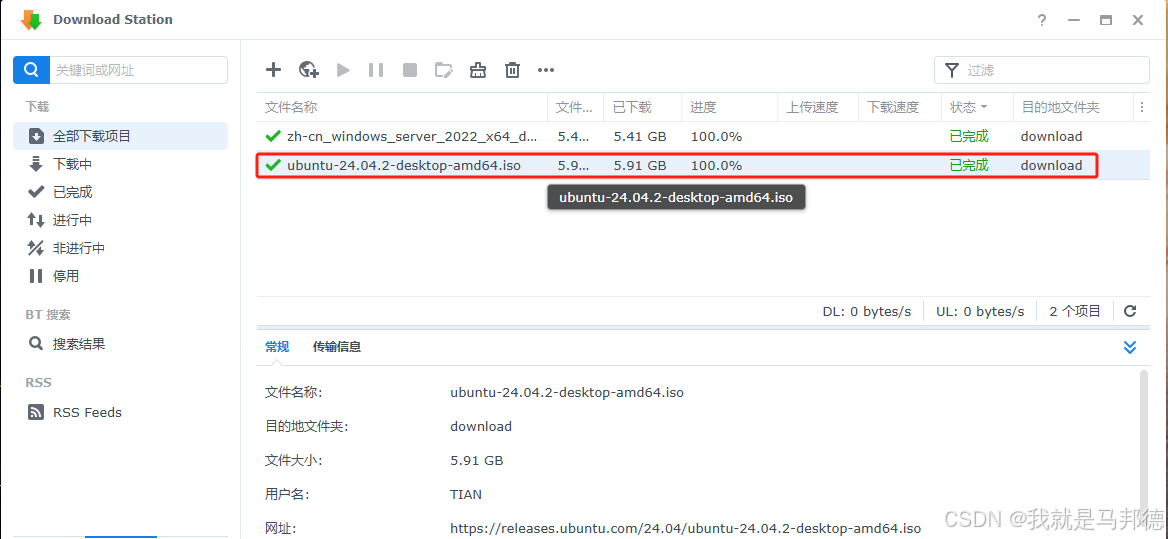1168x539 pixels.
Task: Click the add download task plus icon
Action: point(273,70)
